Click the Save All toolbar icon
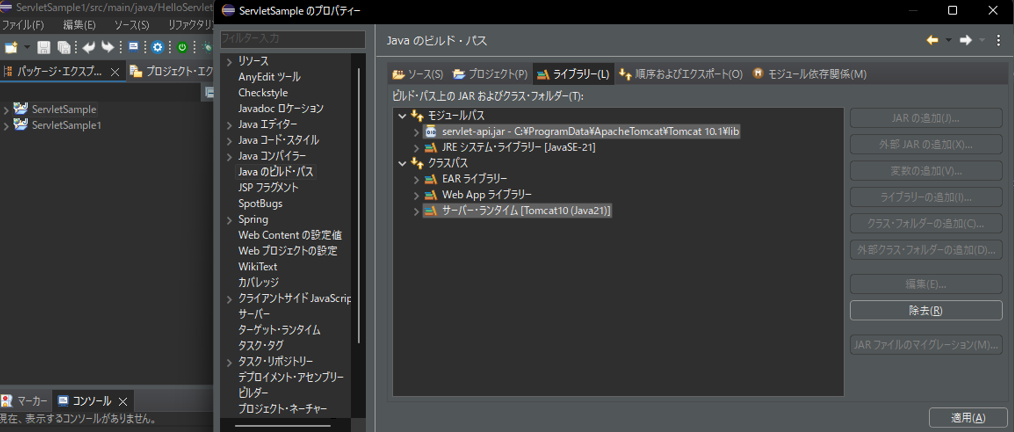This screenshot has height=432, width=1014. tap(64, 48)
